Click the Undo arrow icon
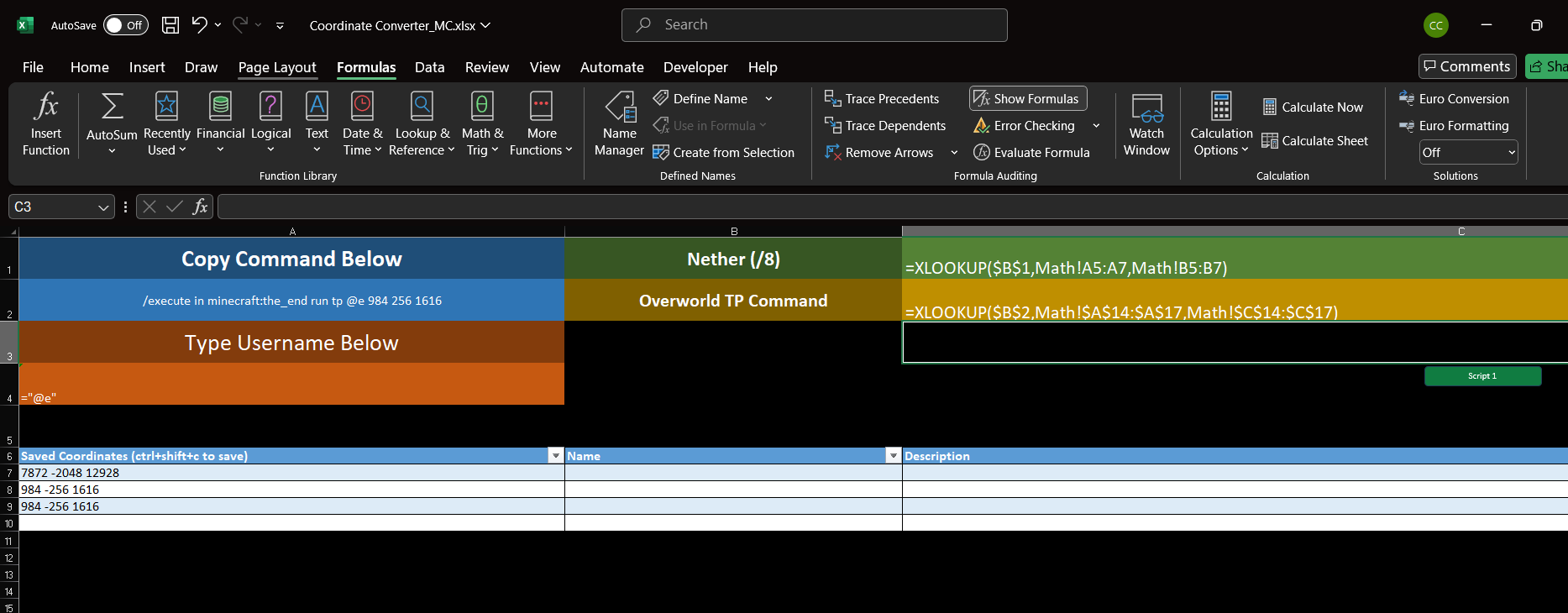1568x613 pixels. pyautogui.click(x=199, y=24)
